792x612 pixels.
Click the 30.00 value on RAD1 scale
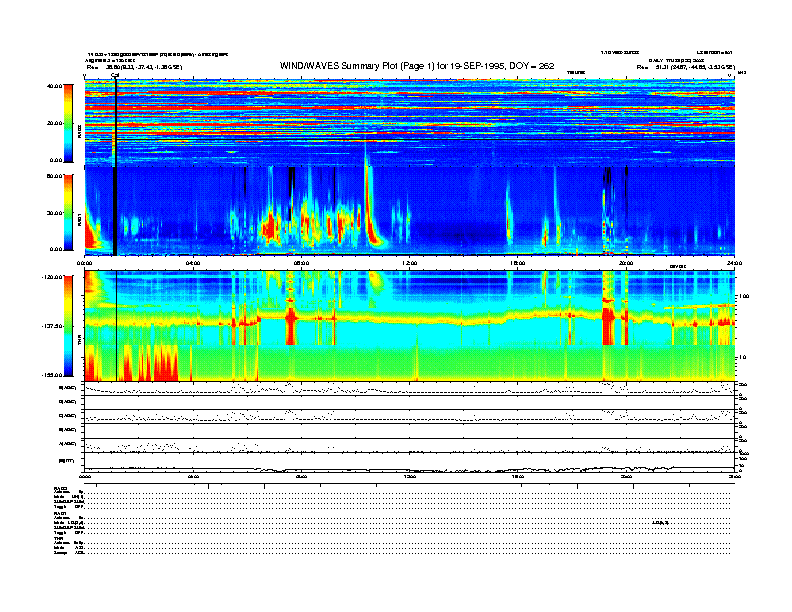[54, 213]
